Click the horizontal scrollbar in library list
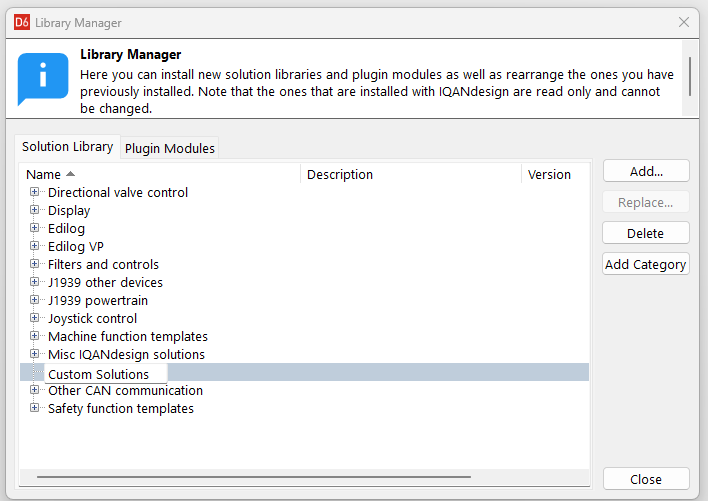This screenshot has height=501, width=708. 254,477
